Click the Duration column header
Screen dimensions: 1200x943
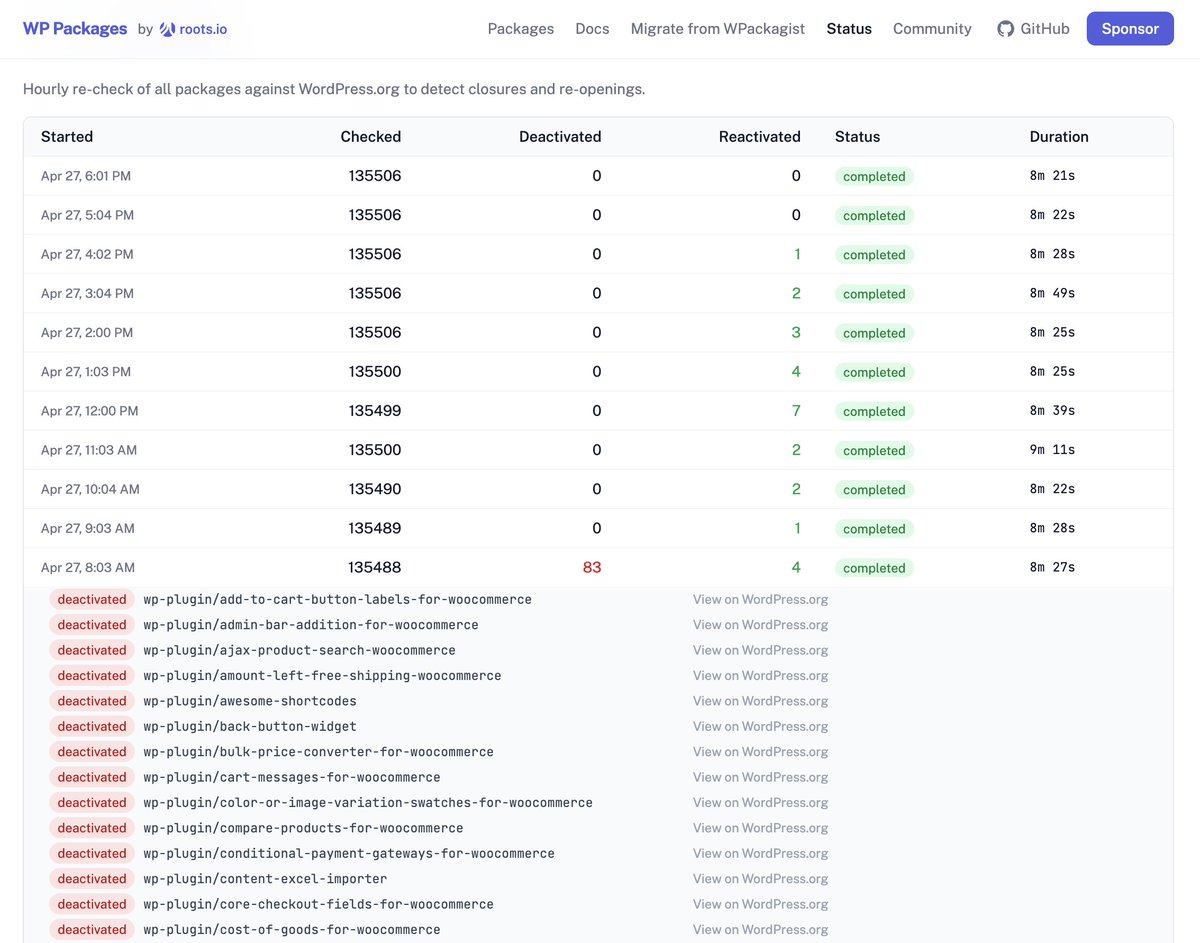1059,137
